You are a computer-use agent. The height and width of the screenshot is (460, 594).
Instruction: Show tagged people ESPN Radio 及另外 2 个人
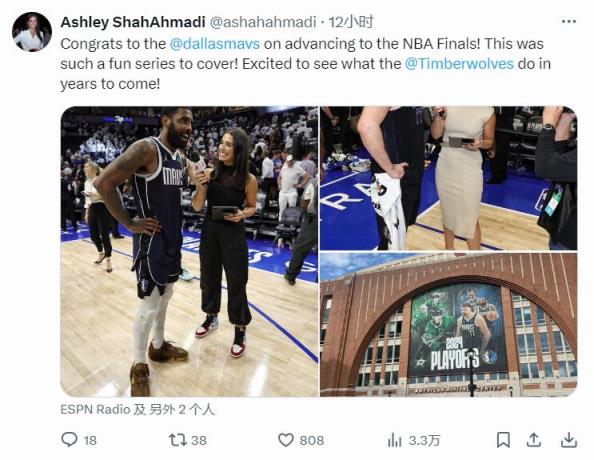(x=138, y=410)
